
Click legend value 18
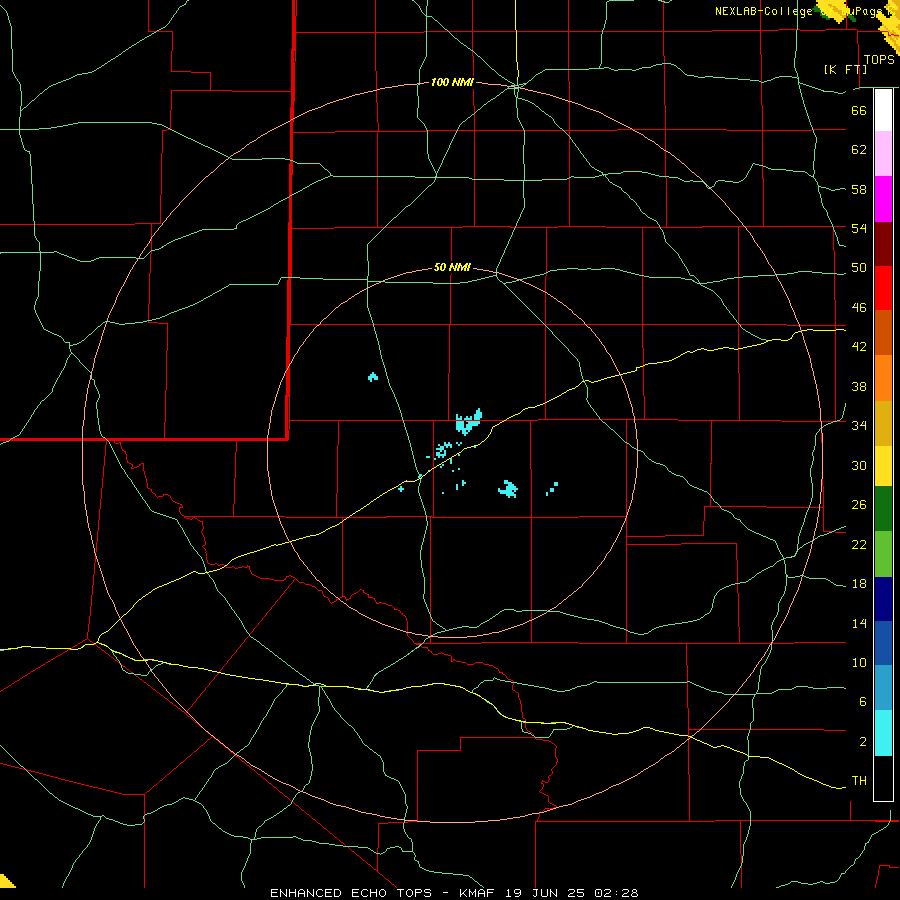tap(859, 584)
